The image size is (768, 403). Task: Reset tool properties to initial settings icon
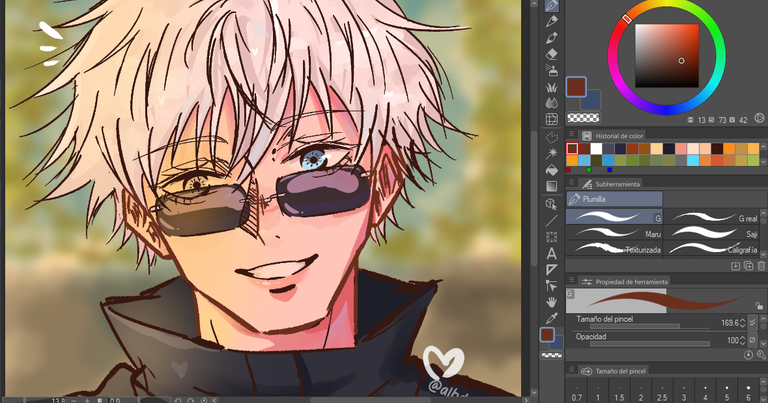pos(748,356)
